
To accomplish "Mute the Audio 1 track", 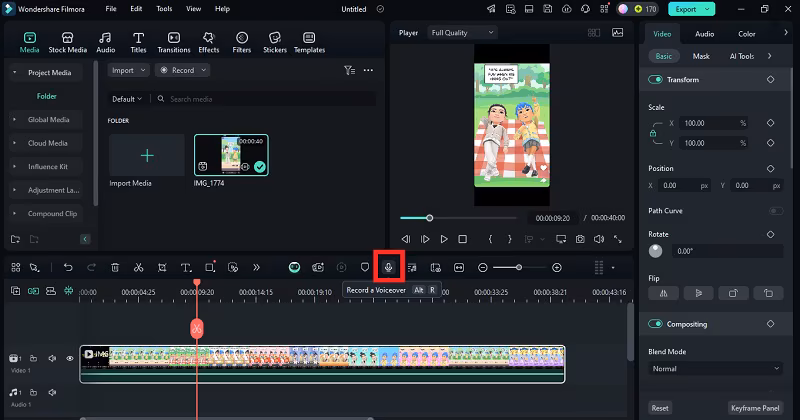I will (52, 392).
